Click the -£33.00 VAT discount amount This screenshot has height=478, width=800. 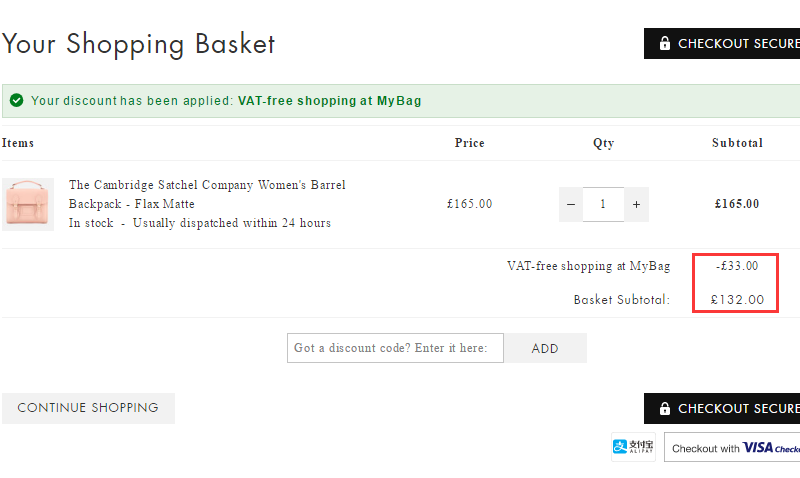click(737, 266)
